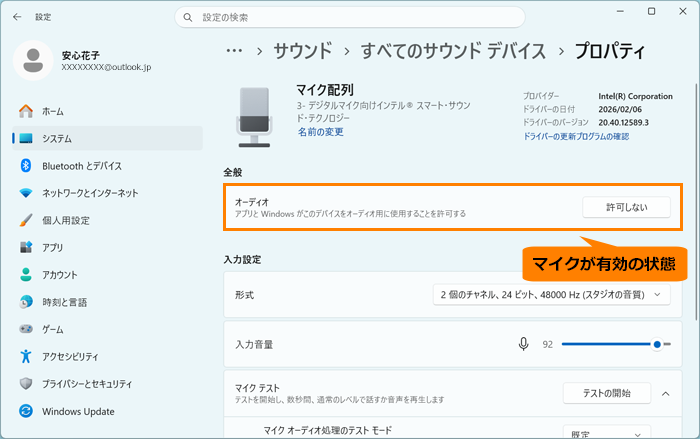
Task: Maximize the Settings window
Action: pos(651,12)
